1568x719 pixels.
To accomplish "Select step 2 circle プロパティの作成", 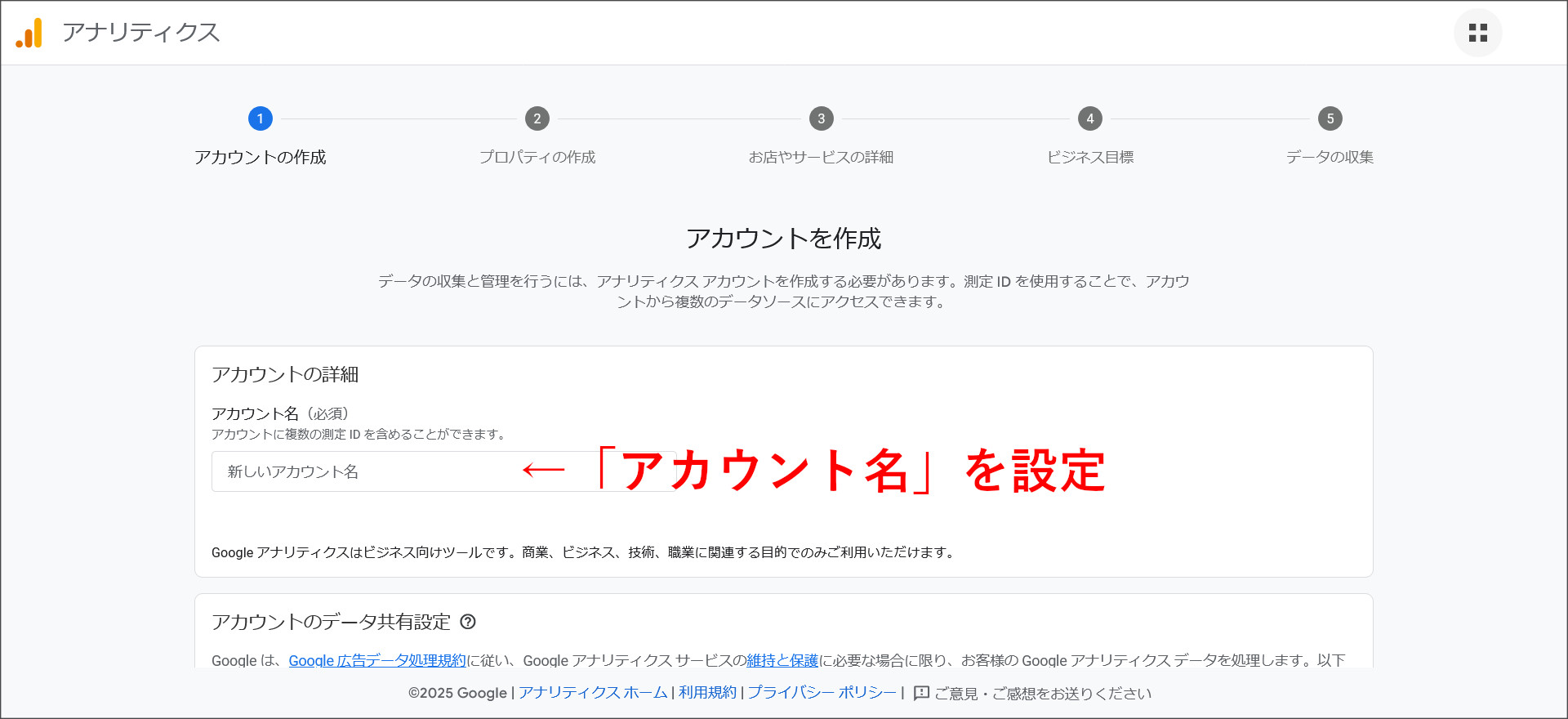I will click(x=537, y=118).
